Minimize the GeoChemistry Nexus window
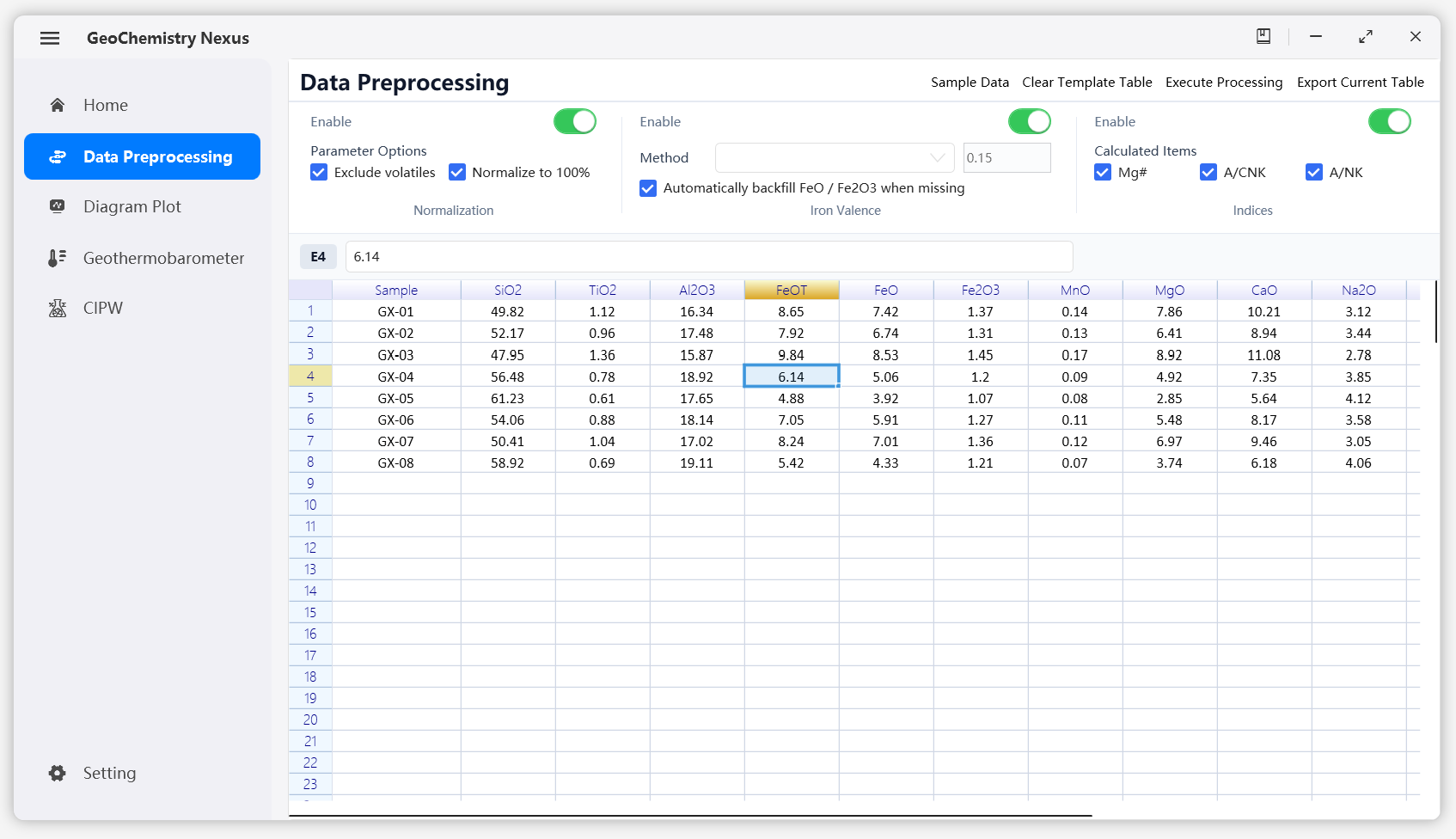This screenshot has width=1456, height=839. pos(1316,36)
